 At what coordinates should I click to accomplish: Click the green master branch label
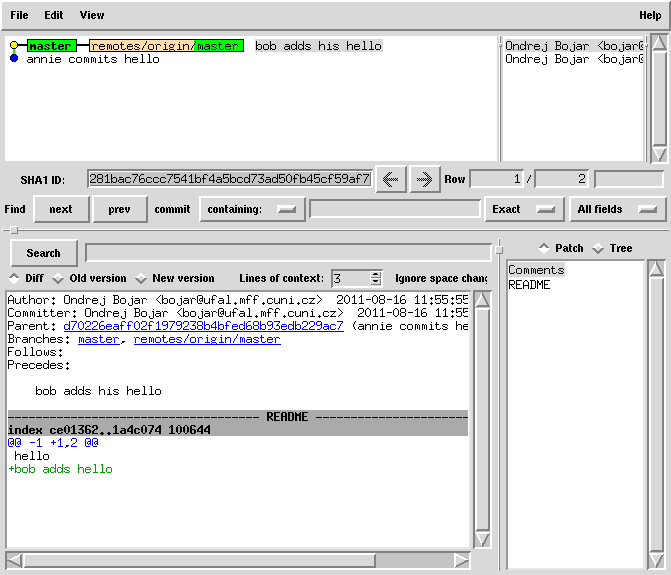[50, 46]
